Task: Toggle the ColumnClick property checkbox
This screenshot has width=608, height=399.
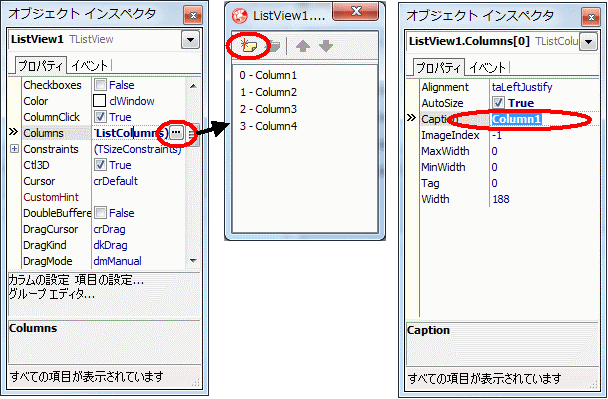Action: click(x=100, y=117)
